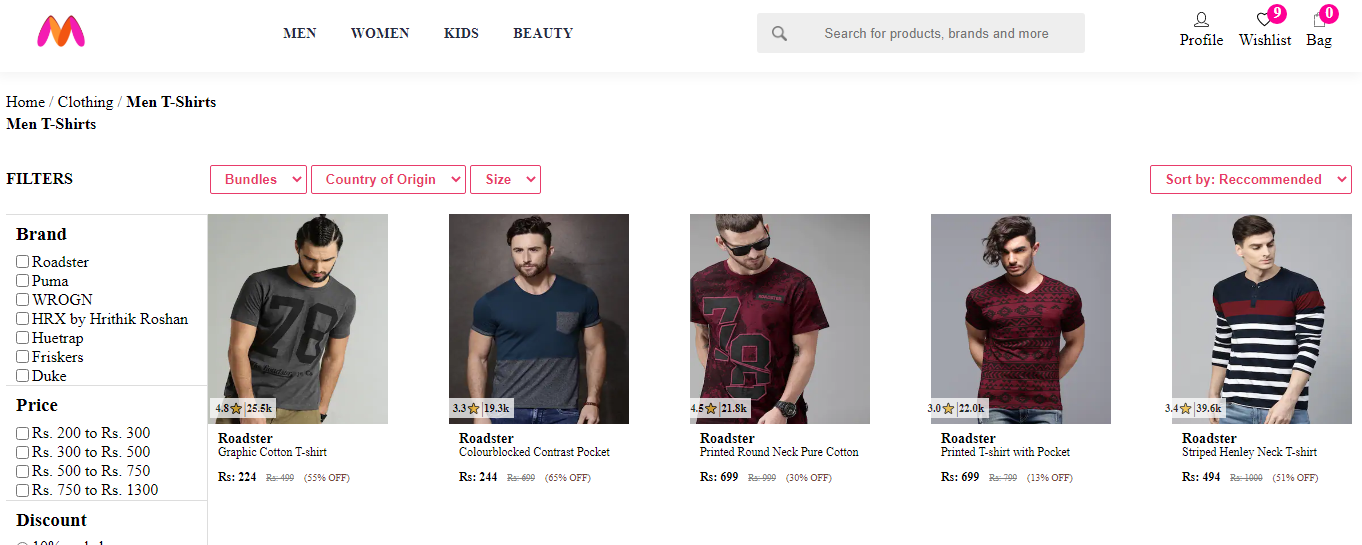Click the rating star on Graphic Cotton T-shirt

pyautogui.click(x=236, y=409)
